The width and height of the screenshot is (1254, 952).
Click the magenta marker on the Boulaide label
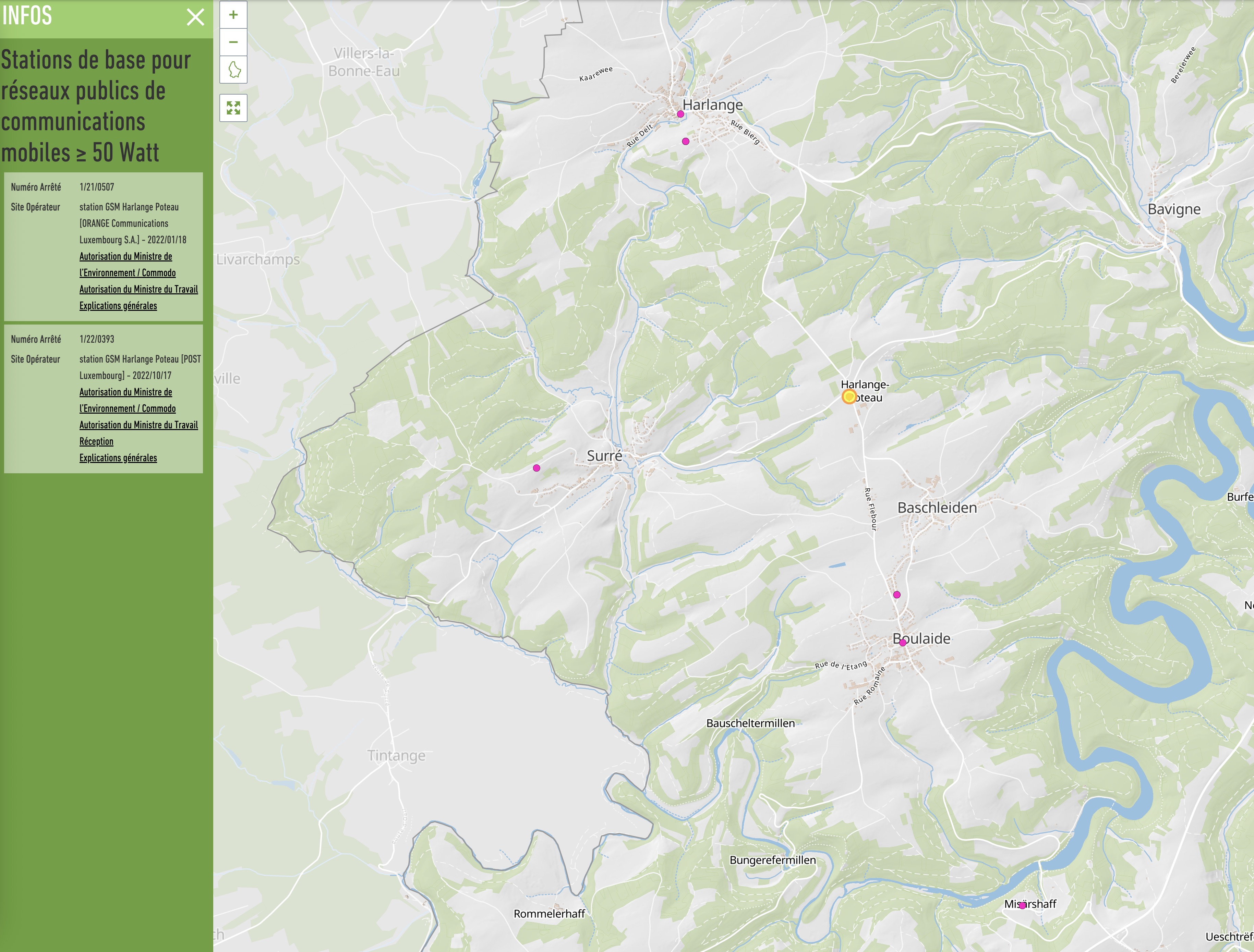(x=903, y=643)
